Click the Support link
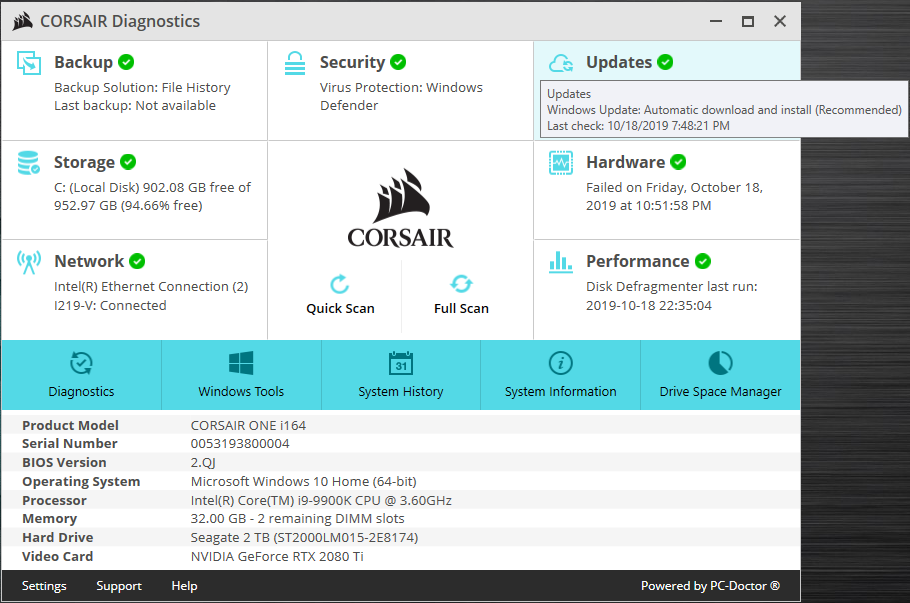The image size is (910, 603). point(119,586)
